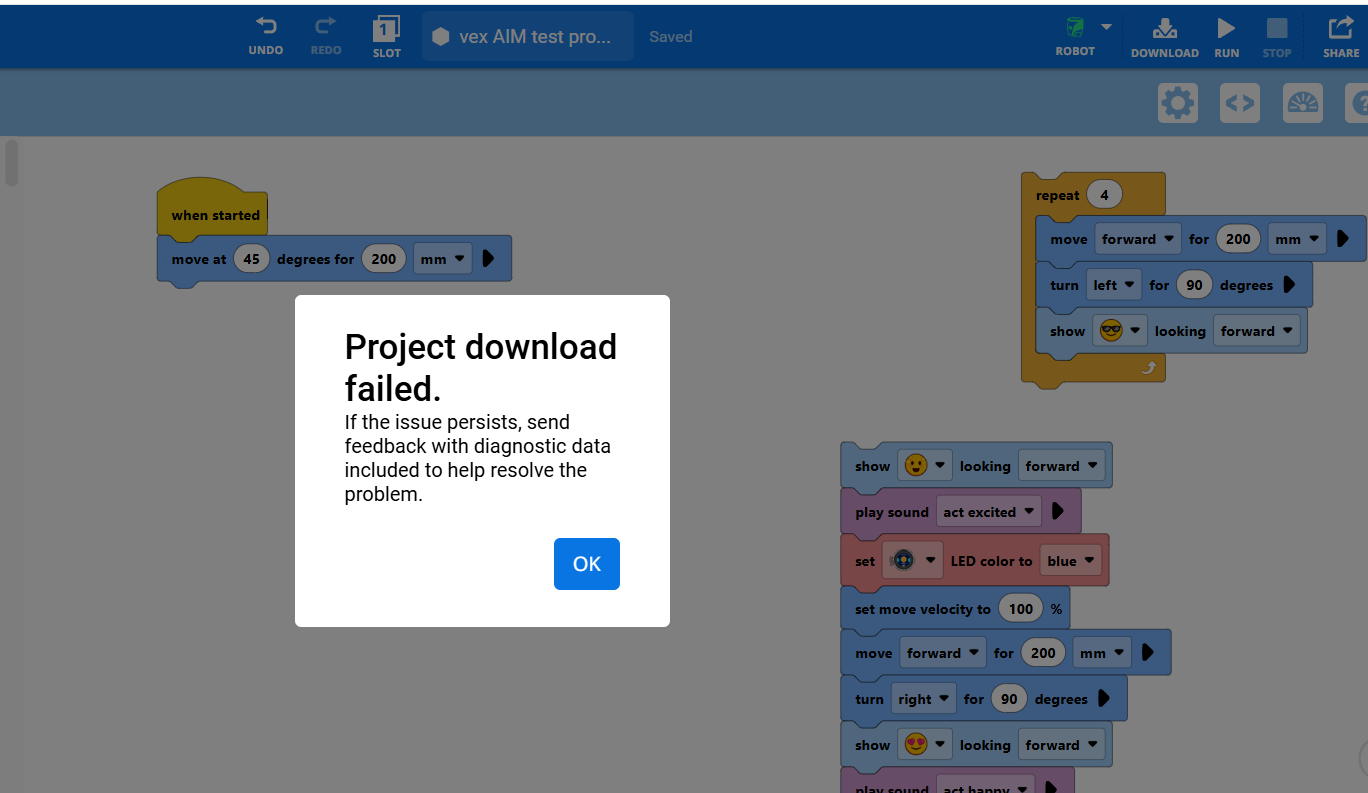1368x793 pixels.
Task: Open the Share icon
Action: (x=1340, y=29)
